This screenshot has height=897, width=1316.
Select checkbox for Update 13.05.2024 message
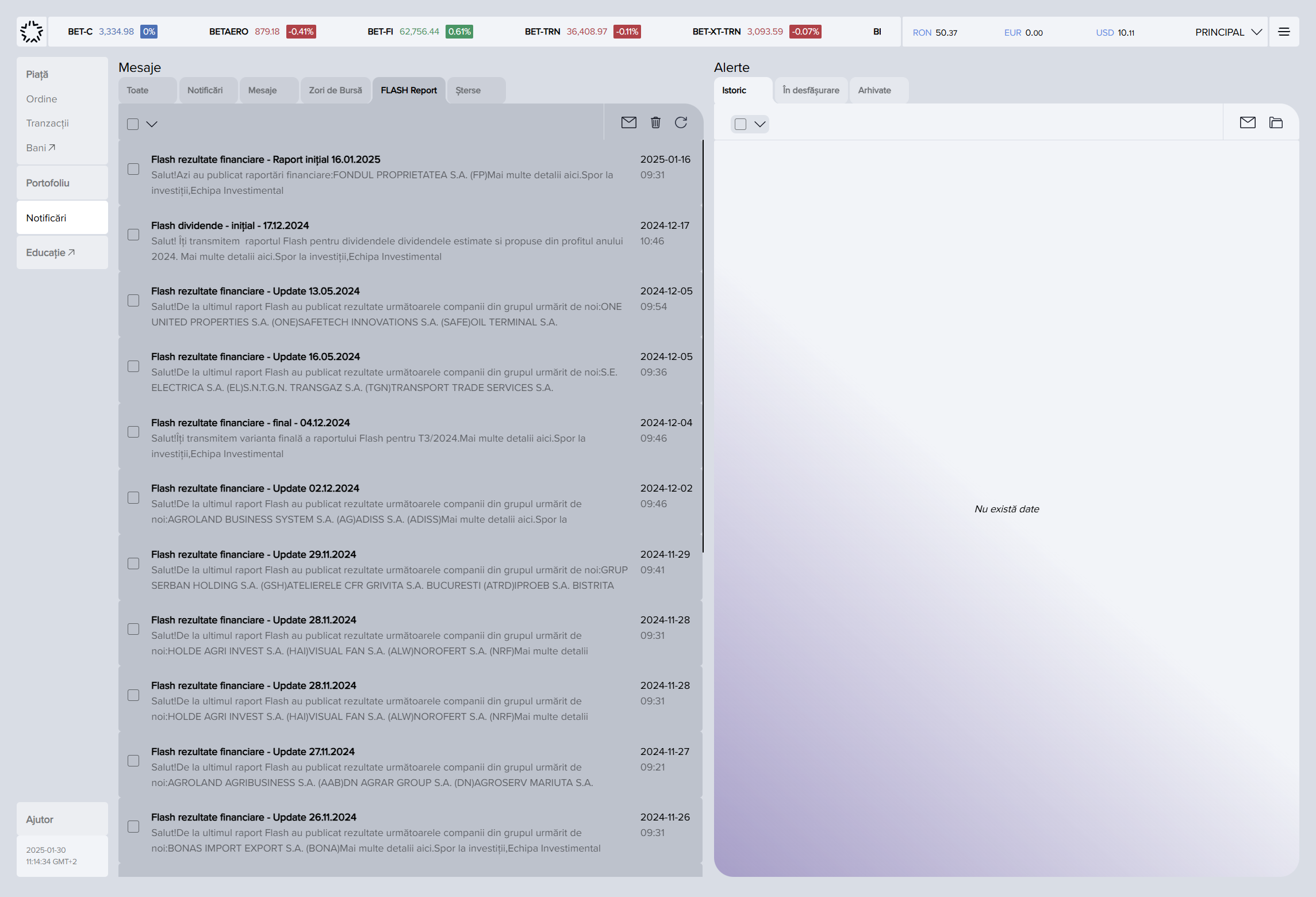pyautogui.click(x=133, y=301)
